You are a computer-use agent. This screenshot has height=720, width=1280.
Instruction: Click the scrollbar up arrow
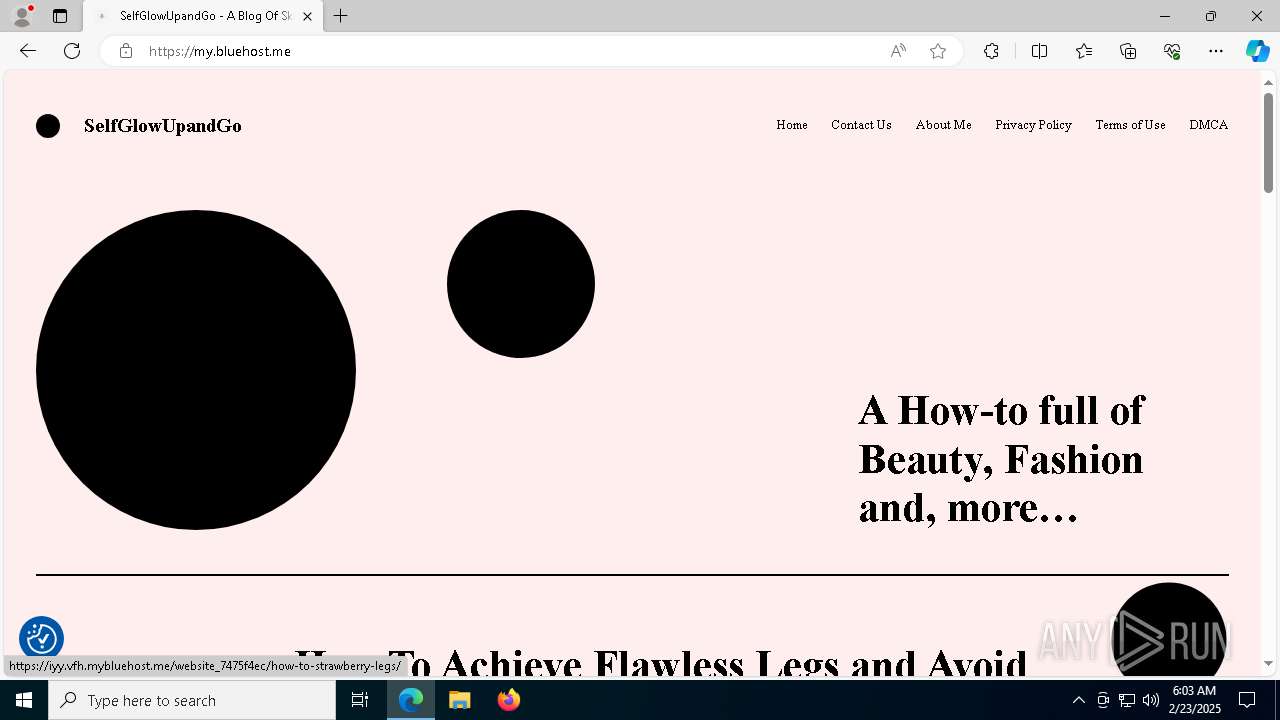[x=1268, y=82]
